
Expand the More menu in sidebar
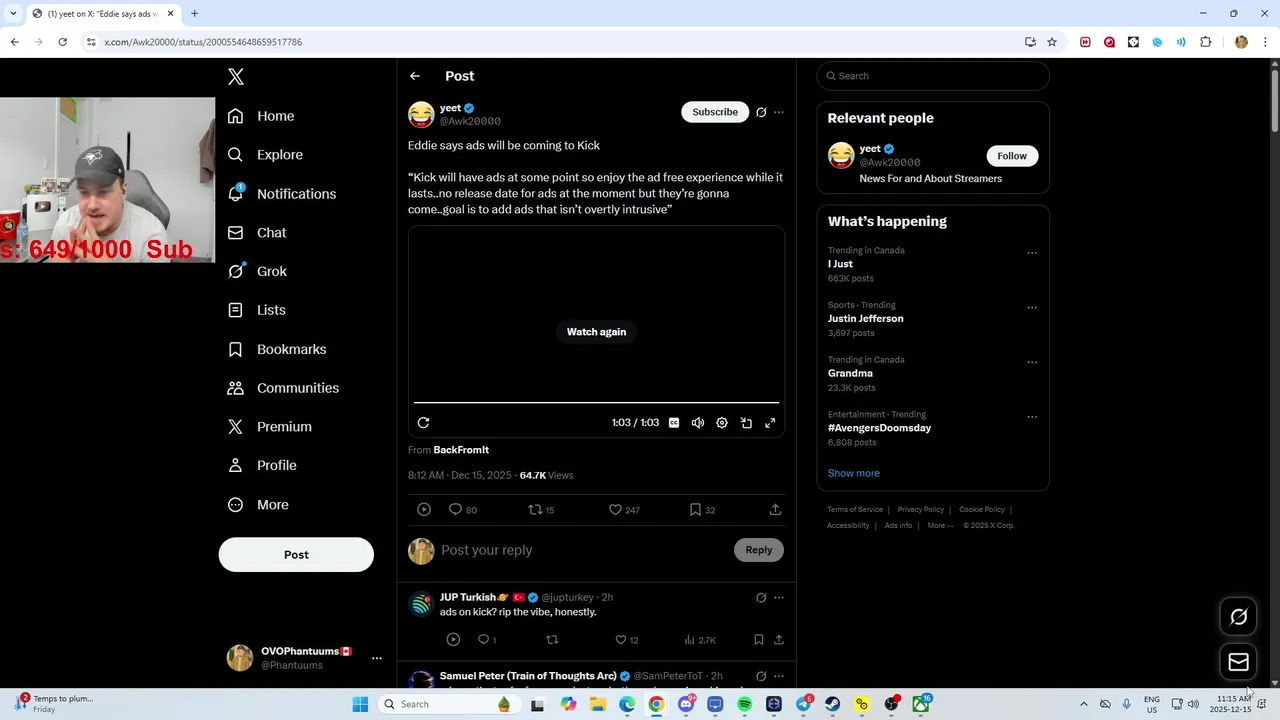coord(258,505)
